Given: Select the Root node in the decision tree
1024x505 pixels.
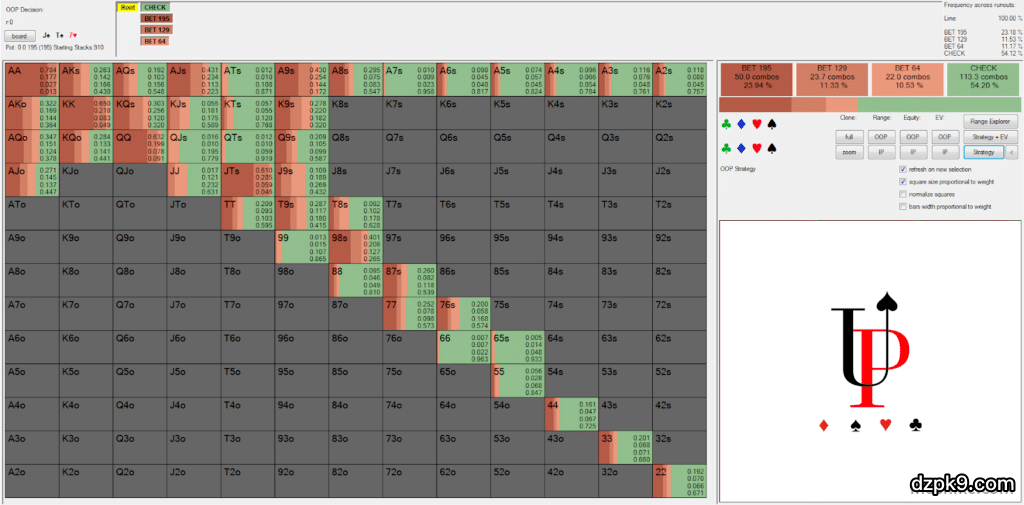Looking at the screenshot, I should (x=127, y=7).
